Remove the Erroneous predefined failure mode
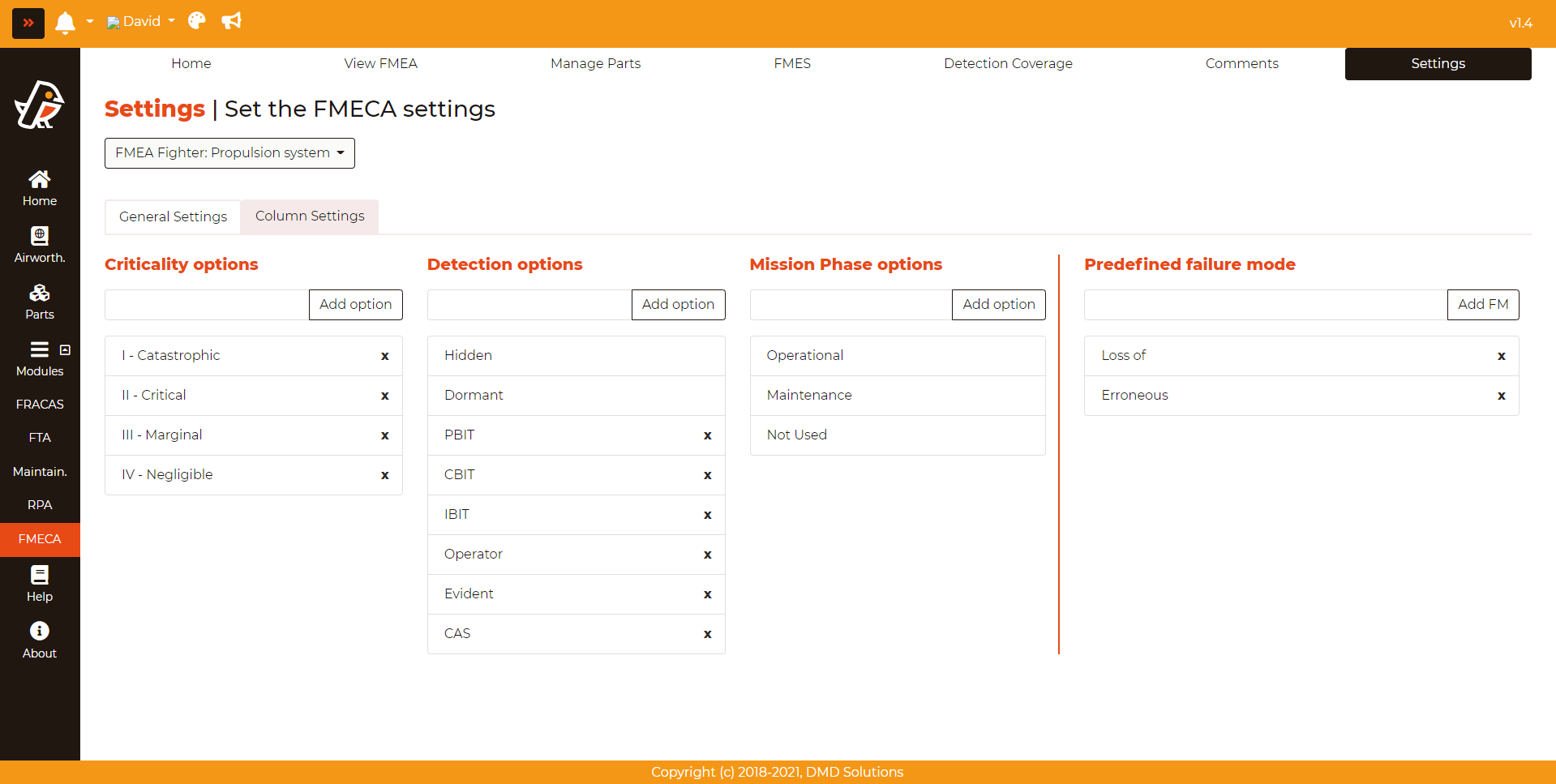 [x=1501, y=396]
